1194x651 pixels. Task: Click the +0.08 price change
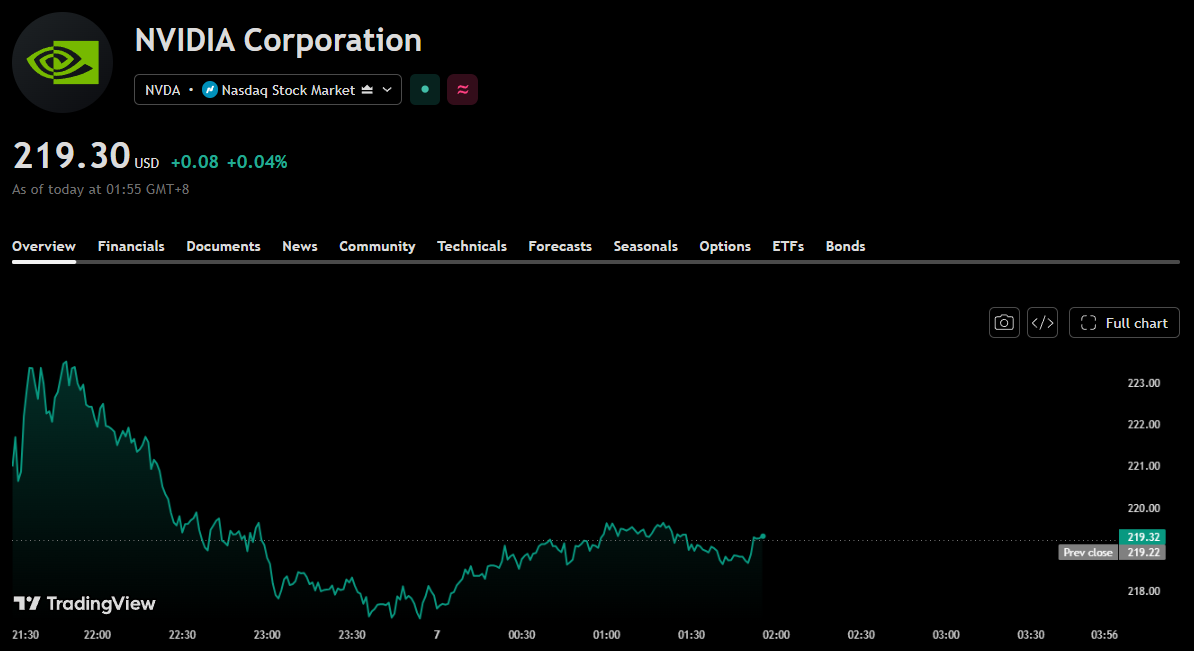194,161
